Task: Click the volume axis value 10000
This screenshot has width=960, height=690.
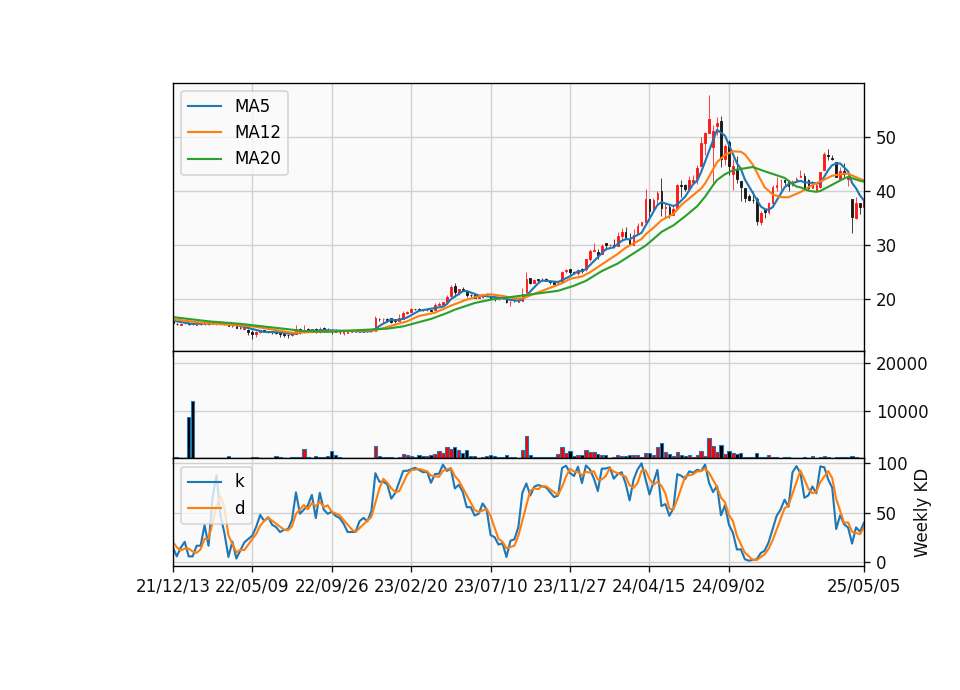Action: (902, 412)
